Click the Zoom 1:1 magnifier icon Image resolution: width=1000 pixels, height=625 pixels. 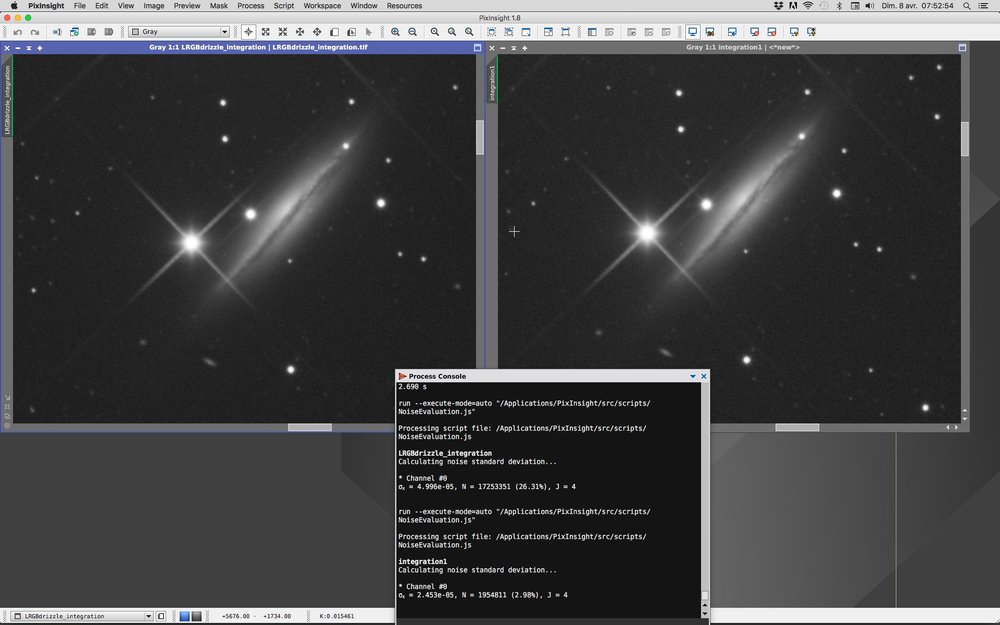pos(435,32)
